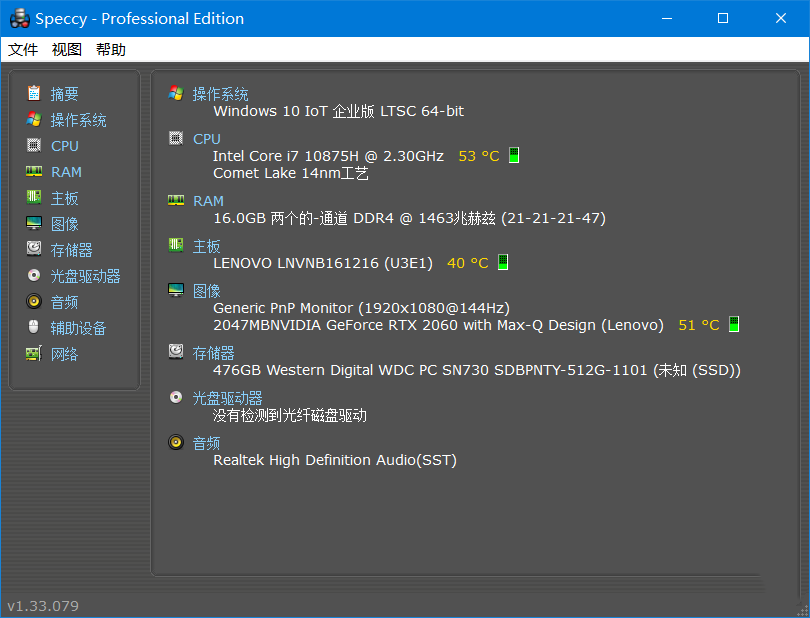Image resolution: width=810 pixels, height=618 pixels.
Task: Click the CPU temperature 53 °C reading
Action: (x=479, y=156)
